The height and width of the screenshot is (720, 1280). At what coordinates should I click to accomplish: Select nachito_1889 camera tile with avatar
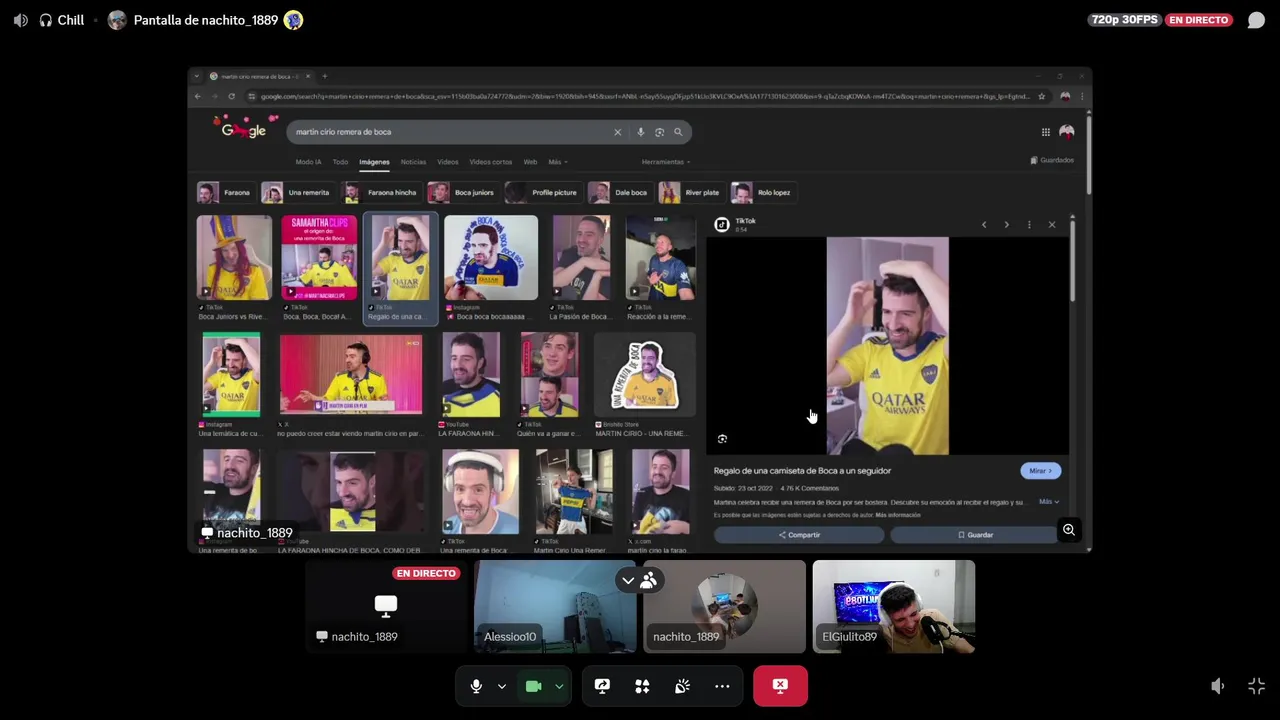(x=724, y=606)
